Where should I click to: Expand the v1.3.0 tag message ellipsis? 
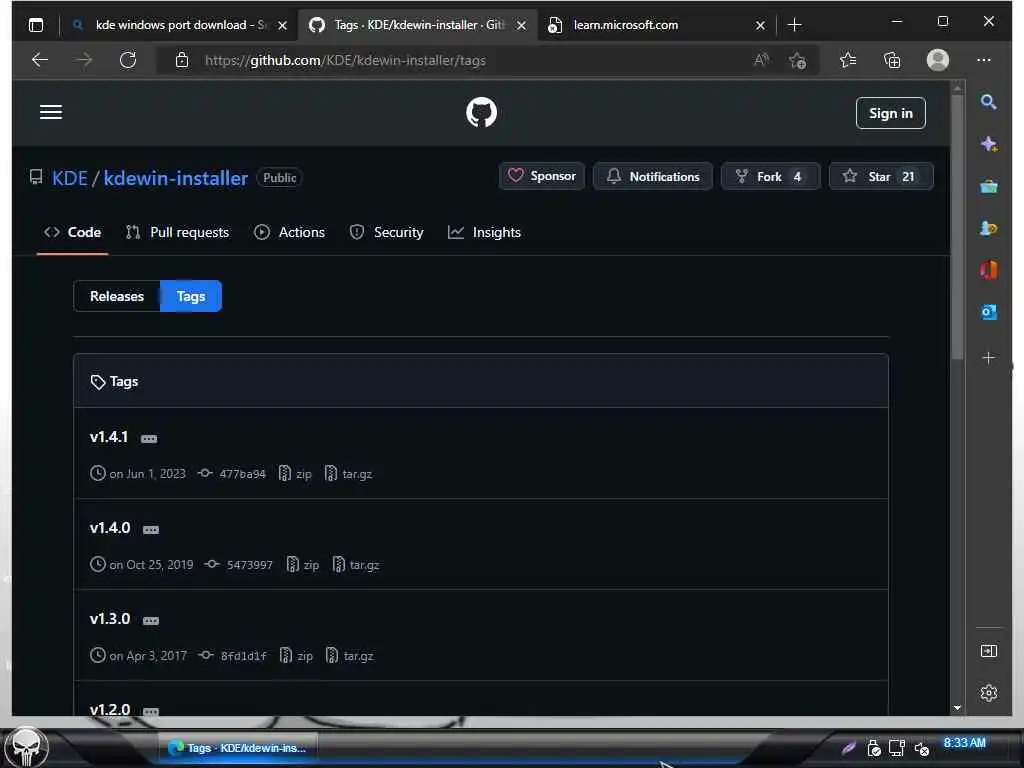[x=151, y=620]
